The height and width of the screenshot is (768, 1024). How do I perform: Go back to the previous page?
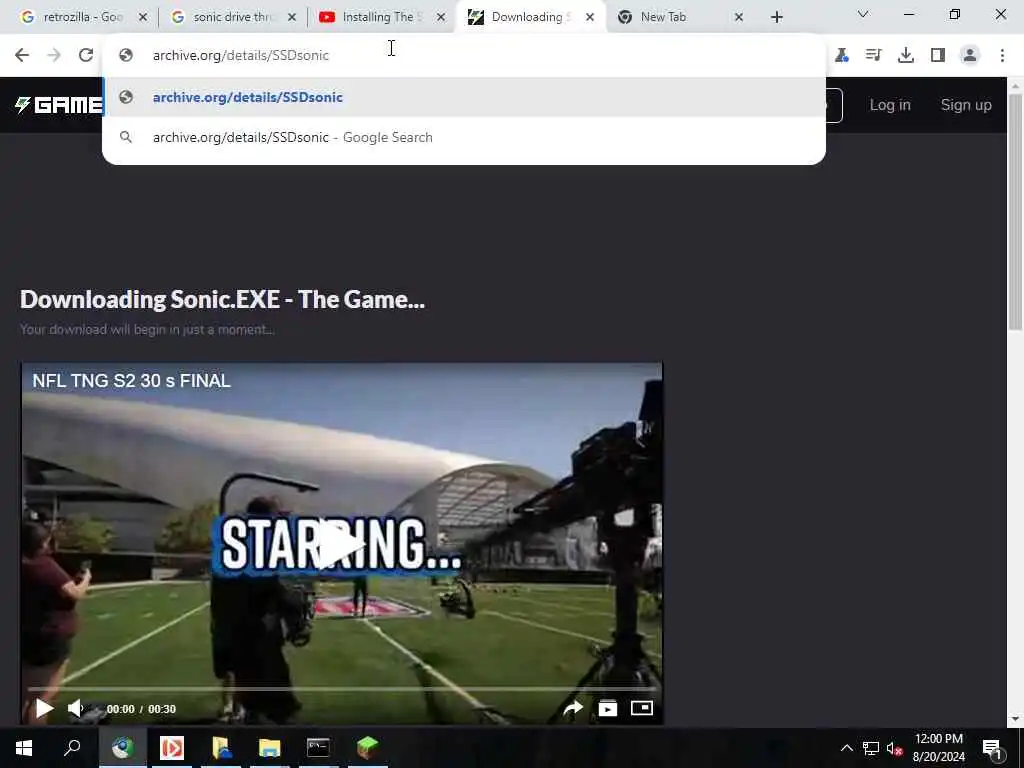[22, 56]
